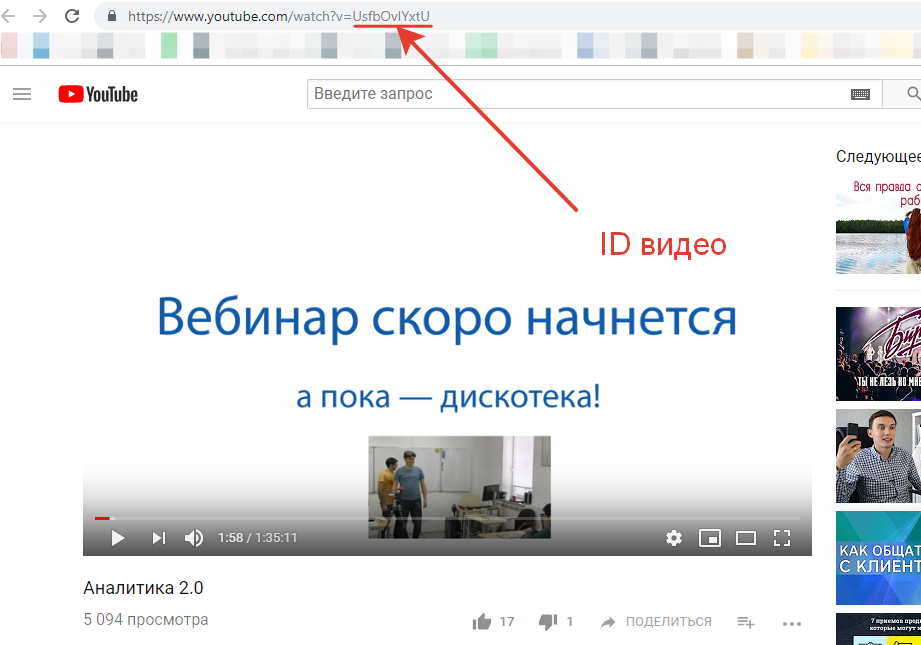Click the video title 'Аналитика 2.0'

click(x=143, y=588)
